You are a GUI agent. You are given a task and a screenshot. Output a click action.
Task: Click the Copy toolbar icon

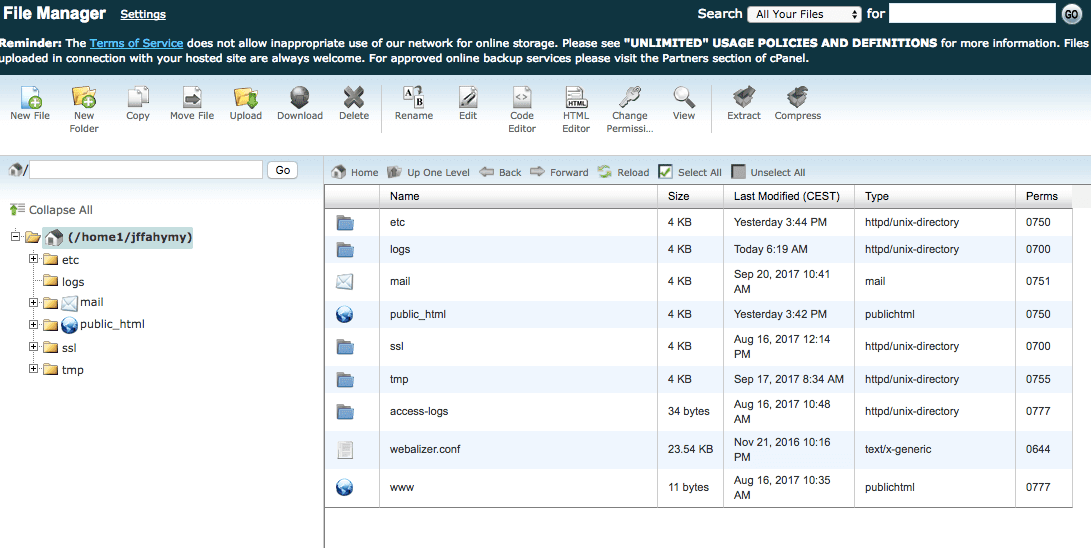coord(138,98)
